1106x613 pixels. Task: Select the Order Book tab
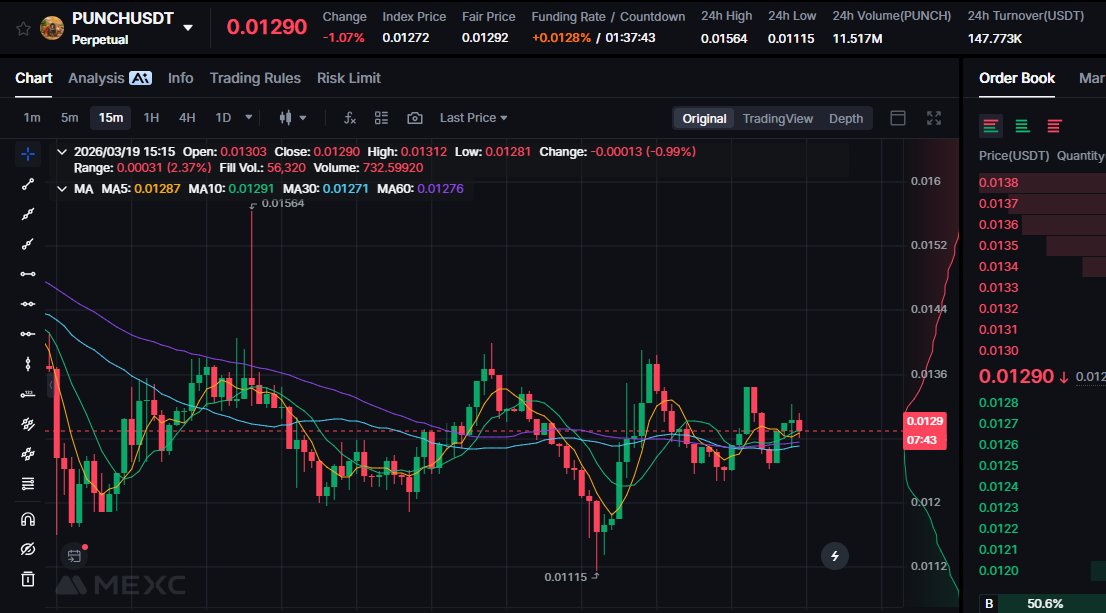(x=1016, y=78)
